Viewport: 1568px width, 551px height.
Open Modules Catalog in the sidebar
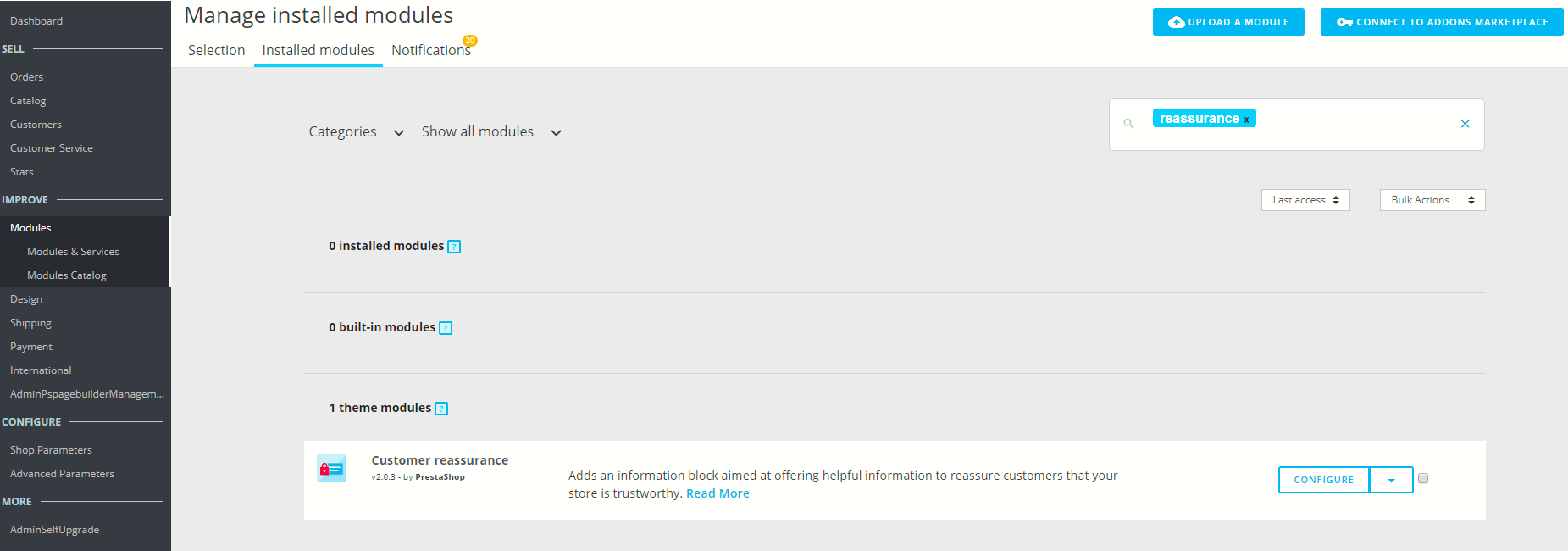click(x=67, y=275)
